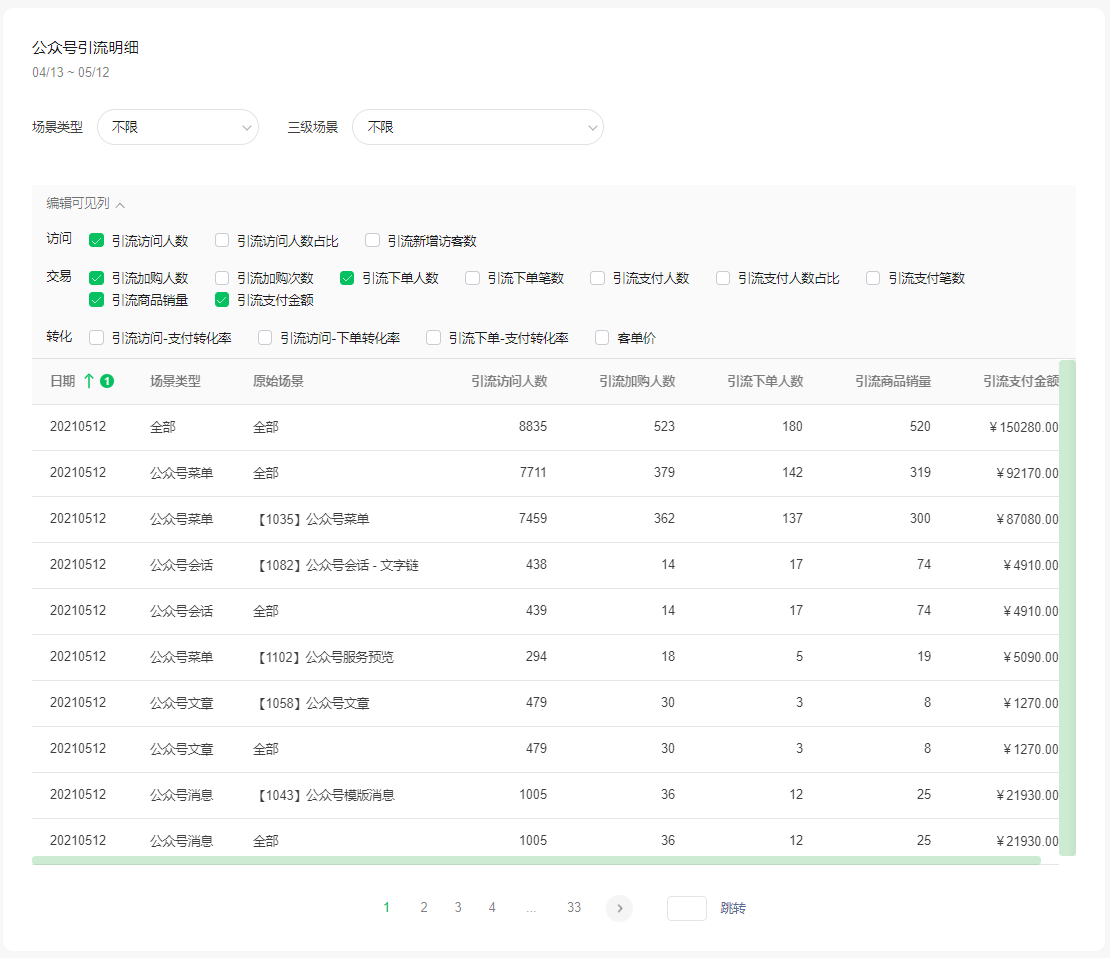Screen dimensions: 1110x958
Task: Jump to last page 33
Action: pyautogui.click(x=574, y=908)
